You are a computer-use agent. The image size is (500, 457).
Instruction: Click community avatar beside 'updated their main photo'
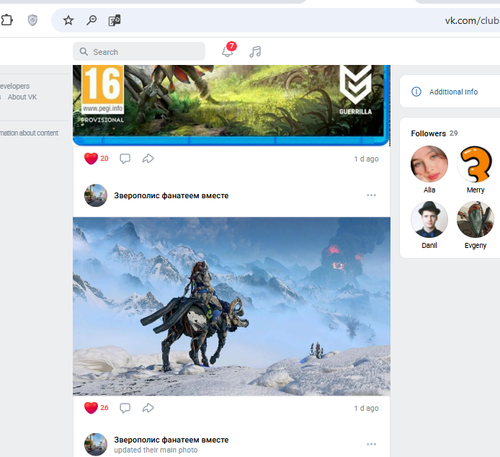[x=96, y=444]
